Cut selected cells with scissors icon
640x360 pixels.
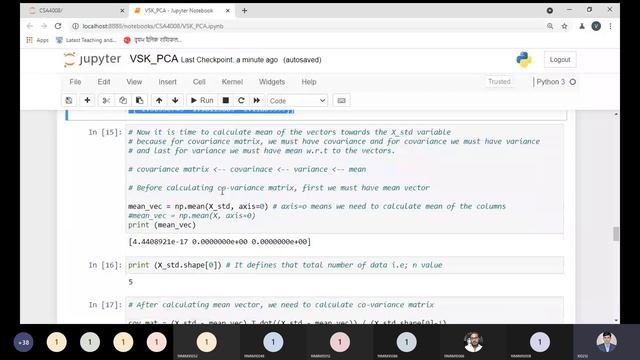[106, 100]
